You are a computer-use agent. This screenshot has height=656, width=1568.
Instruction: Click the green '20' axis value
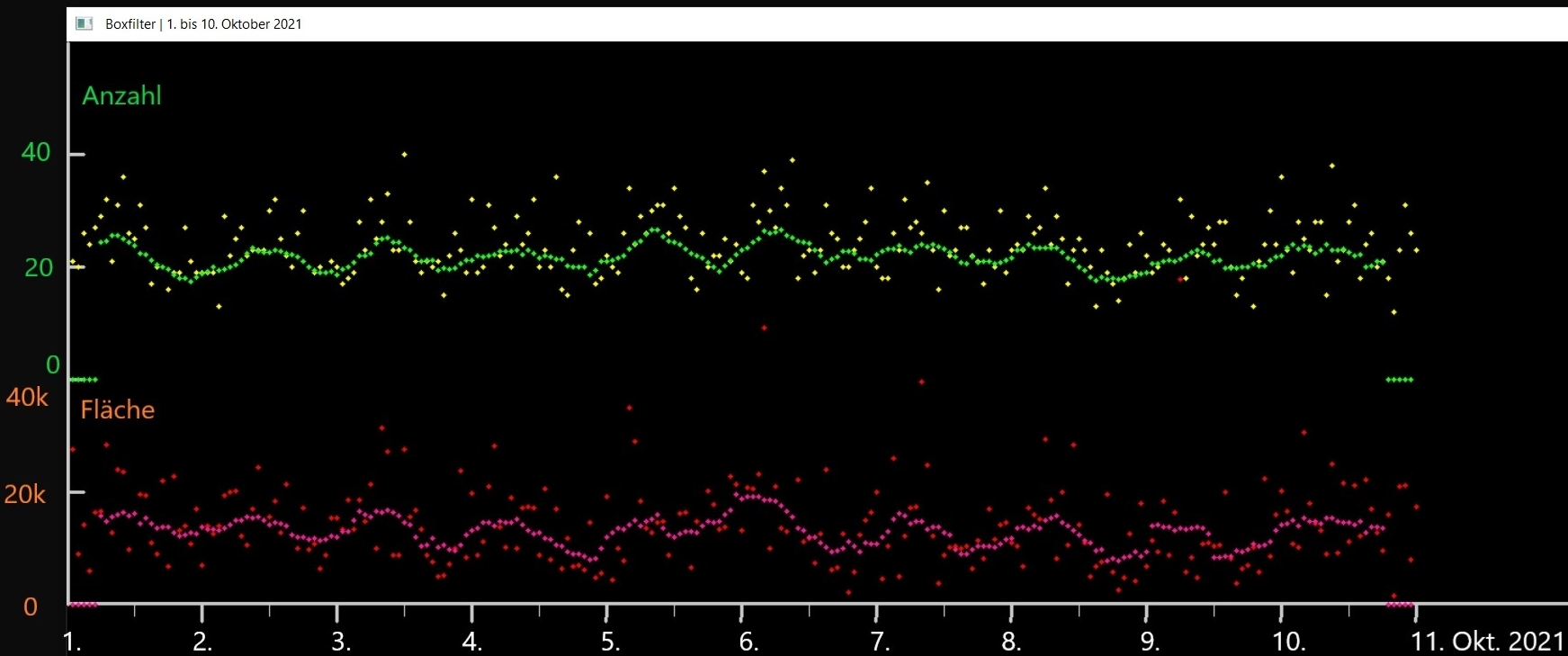pos(39,267)
